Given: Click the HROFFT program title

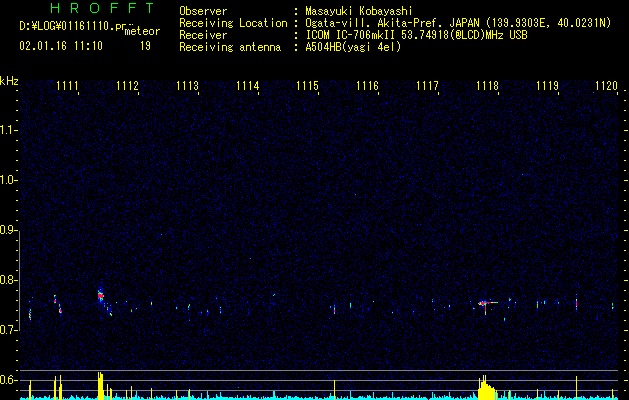Looking at the screenshot, I should 103,8.
